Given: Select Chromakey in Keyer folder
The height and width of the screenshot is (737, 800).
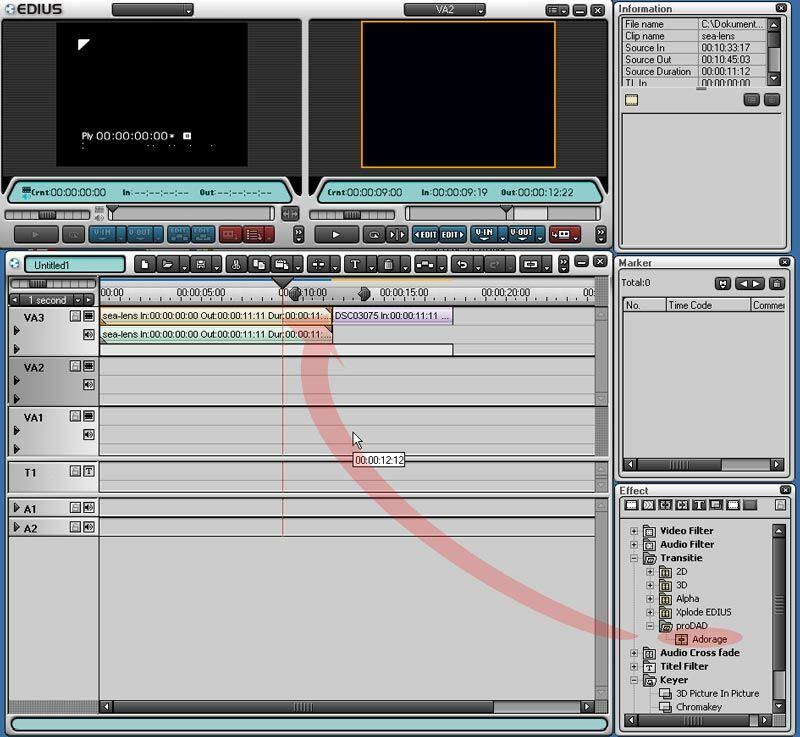Looking at the screenshot, I should (698, 707).
